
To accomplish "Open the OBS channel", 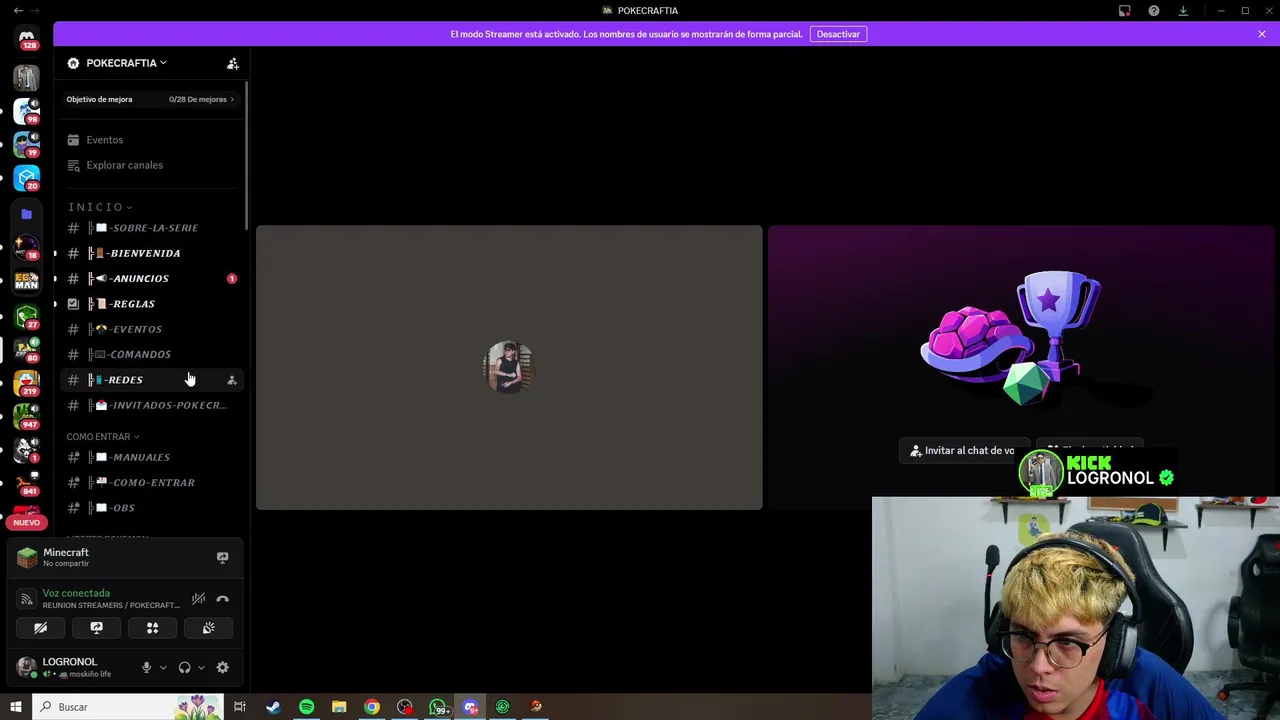I will click(x=151, y=508).
